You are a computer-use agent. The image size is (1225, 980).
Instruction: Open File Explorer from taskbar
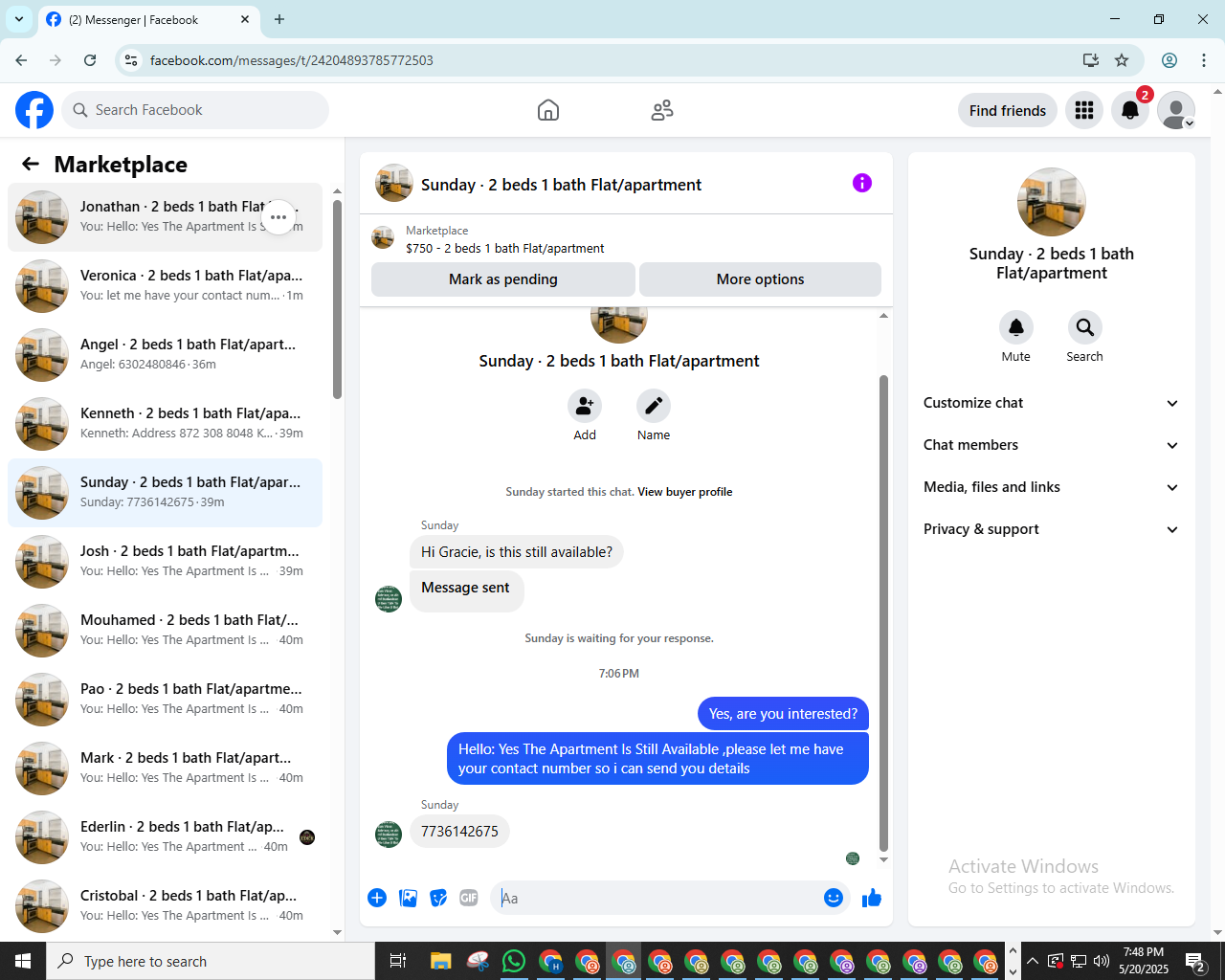[x=440, y=961]
